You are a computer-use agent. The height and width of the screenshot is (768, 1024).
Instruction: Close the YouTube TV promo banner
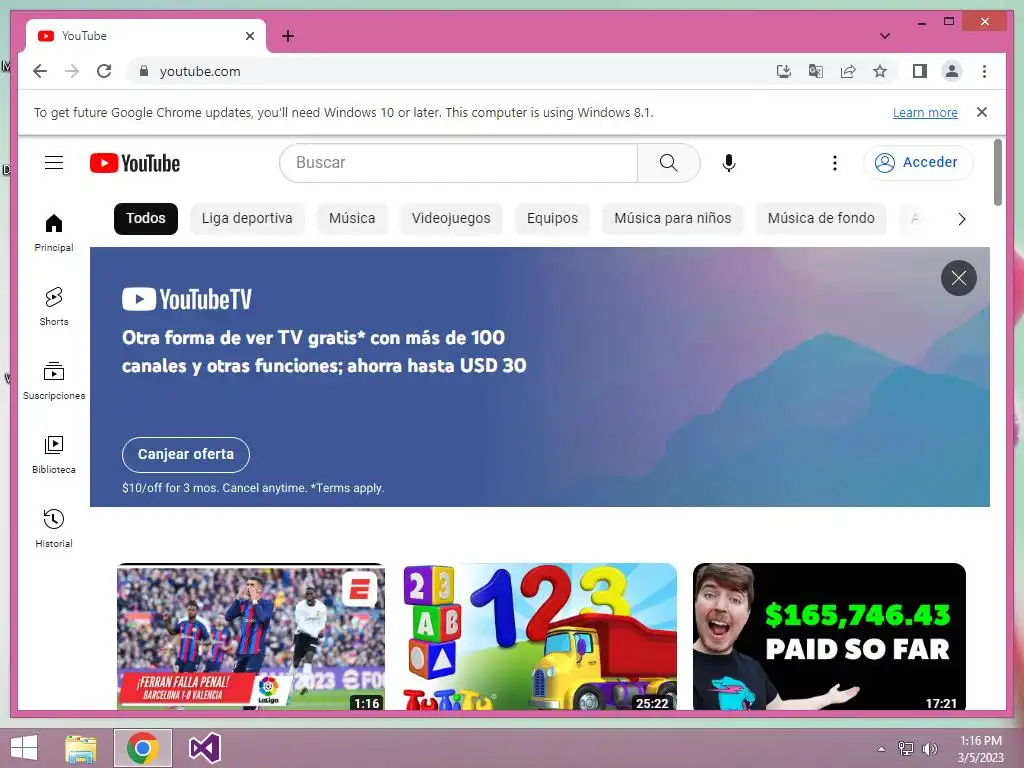[x=959, y=278]
